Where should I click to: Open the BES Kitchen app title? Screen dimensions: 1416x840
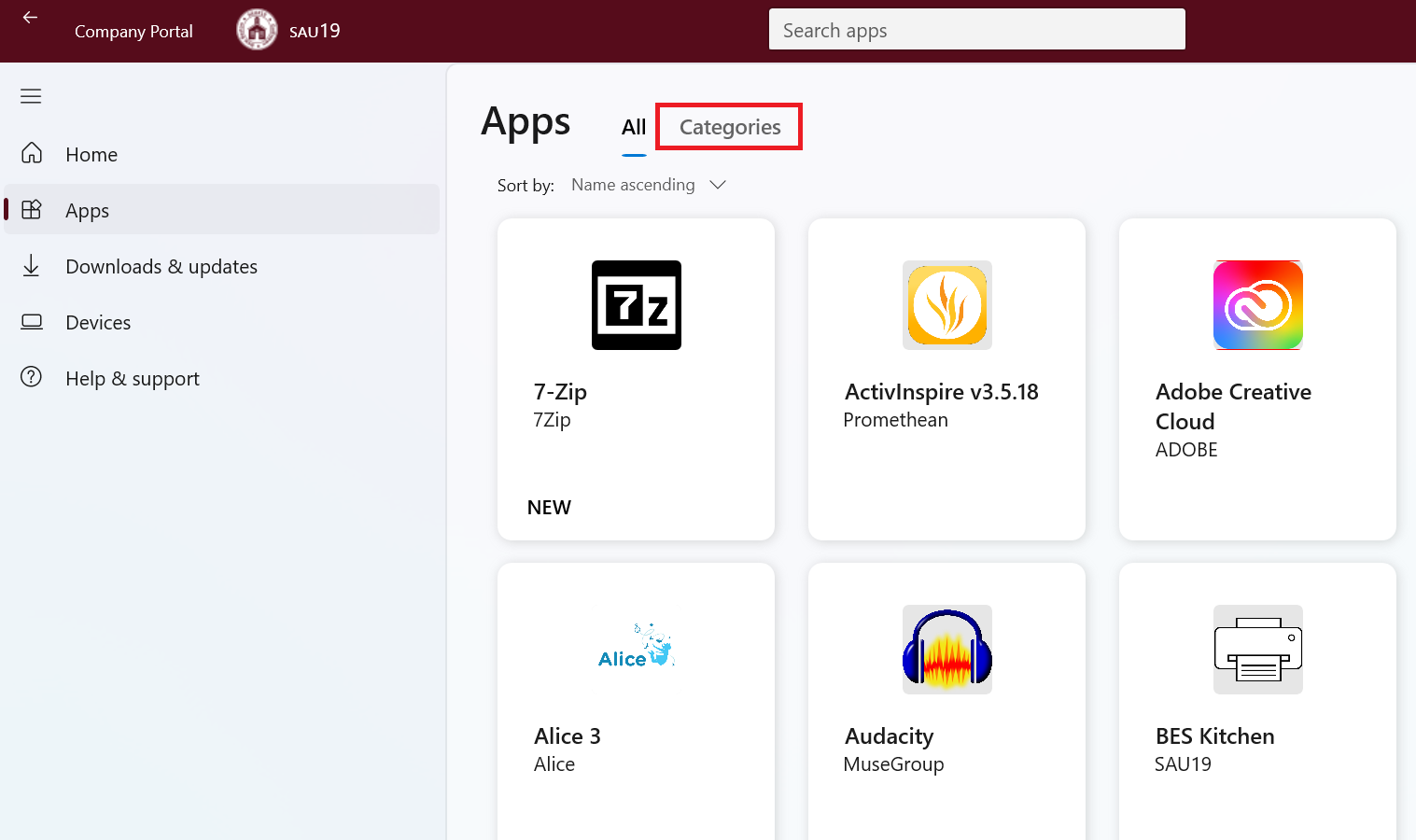pyautogui.click(x=1214, y=736)
